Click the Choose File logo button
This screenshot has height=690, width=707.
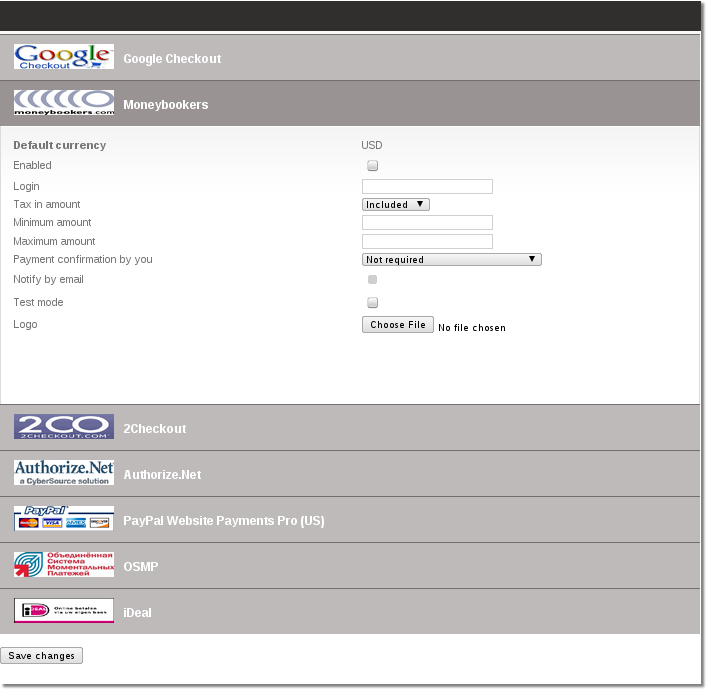tap(398, 325)
